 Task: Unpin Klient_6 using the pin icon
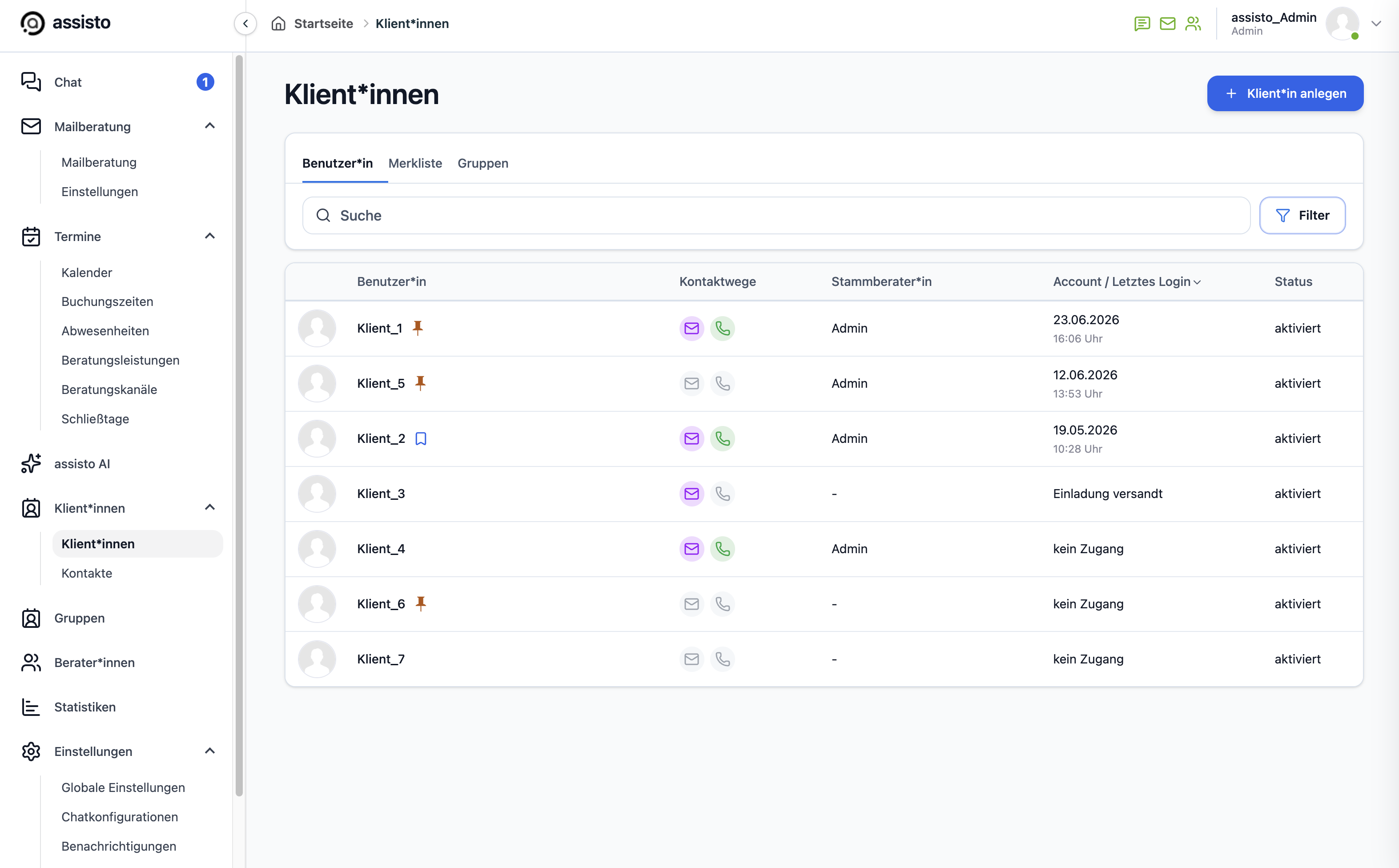(x=421, y=603)
